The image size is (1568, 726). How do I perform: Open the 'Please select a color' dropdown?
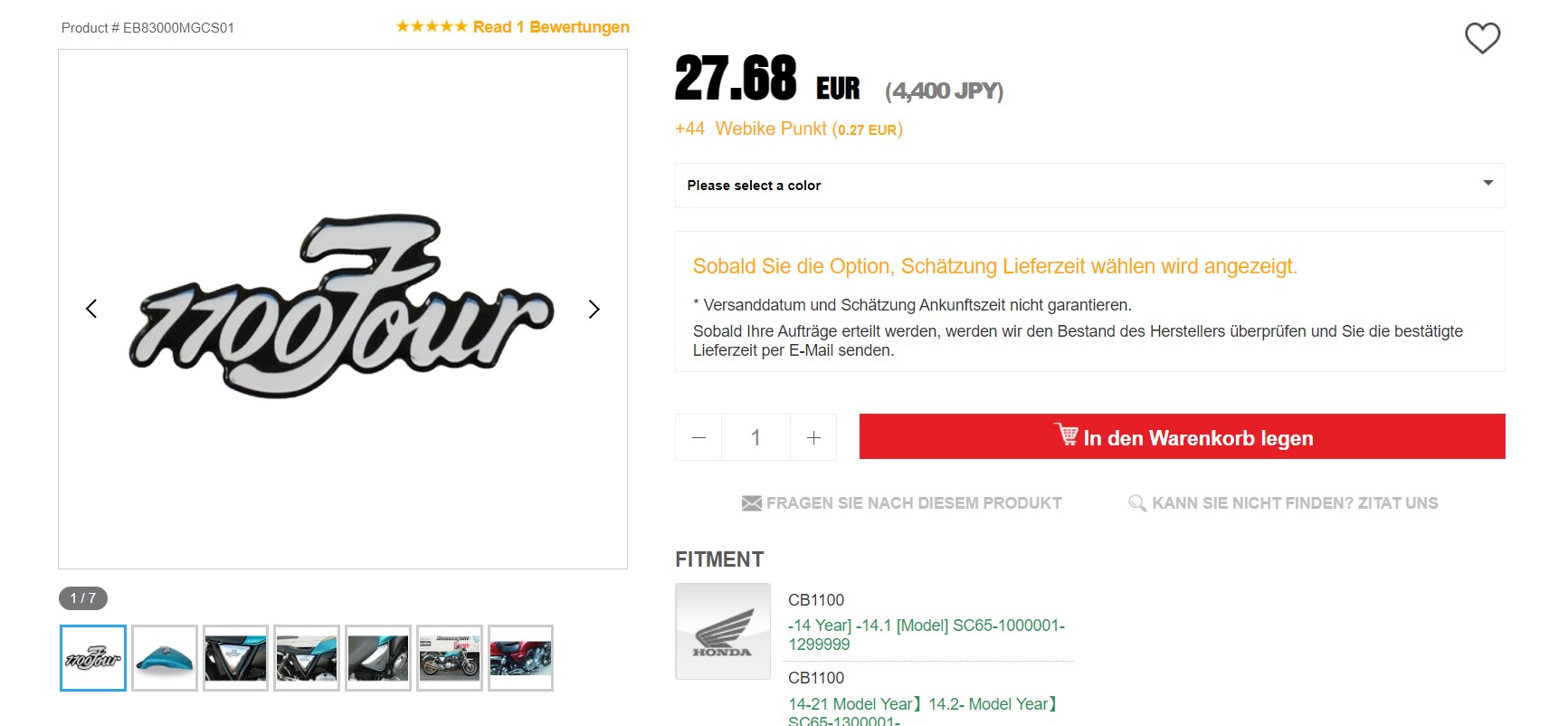tap(1089, 186)
